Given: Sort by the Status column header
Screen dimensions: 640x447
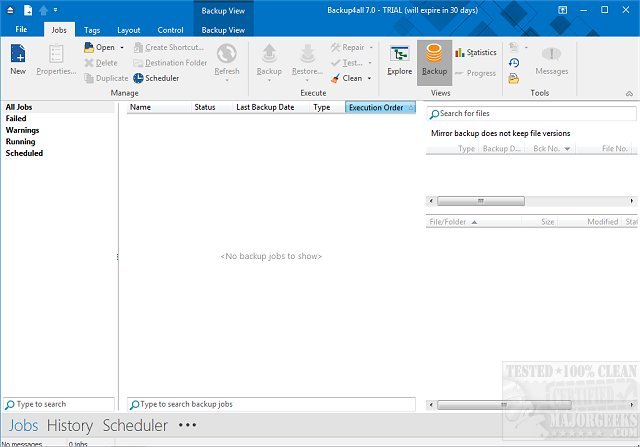Looking at the screenshot, I should (x=212, y=107).
